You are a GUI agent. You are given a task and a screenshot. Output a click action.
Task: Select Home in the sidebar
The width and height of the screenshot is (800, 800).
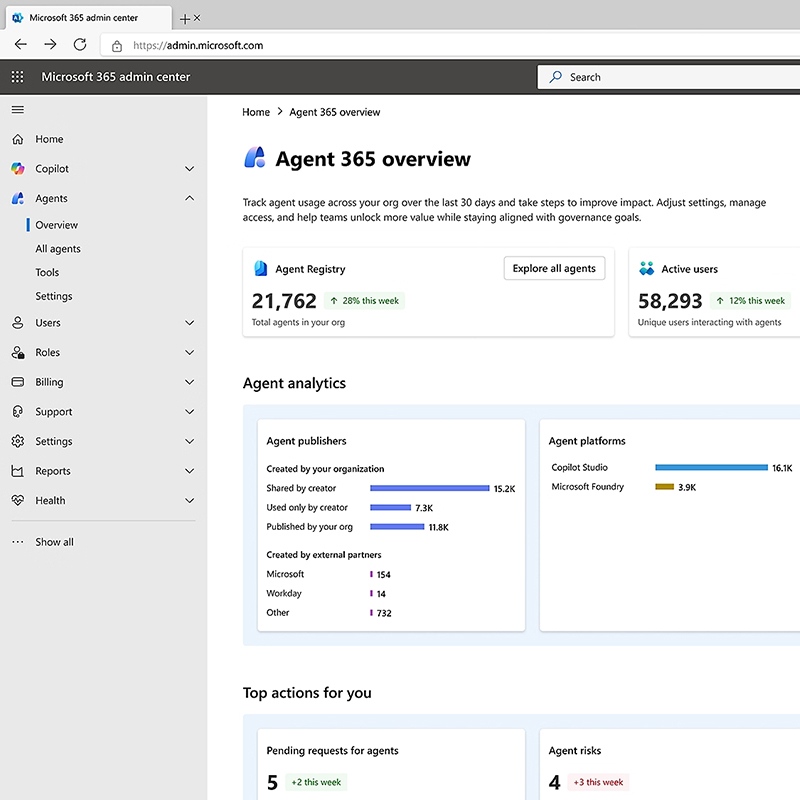49,139
